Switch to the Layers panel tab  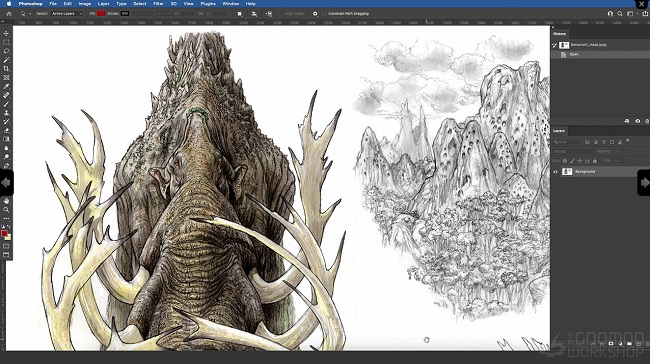pyautogui.click(x=559, y=131)
